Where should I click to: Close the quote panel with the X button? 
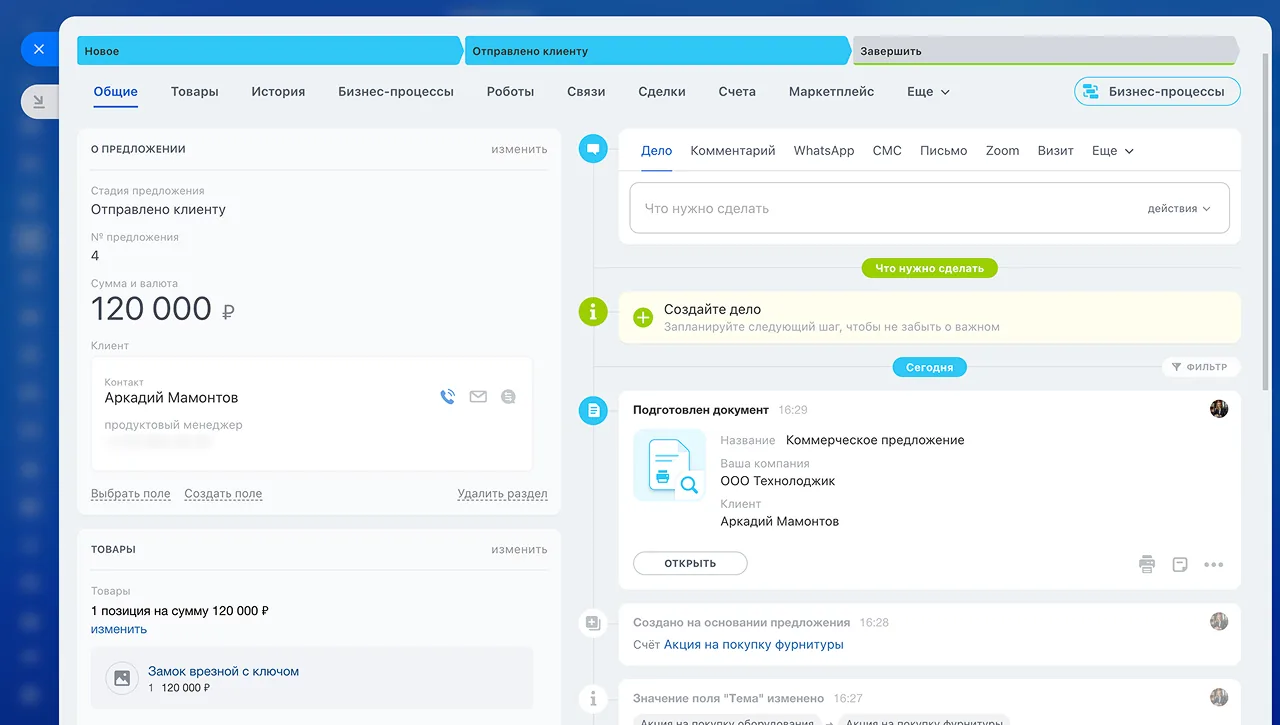pyautogui.click(x=39, y=48)
